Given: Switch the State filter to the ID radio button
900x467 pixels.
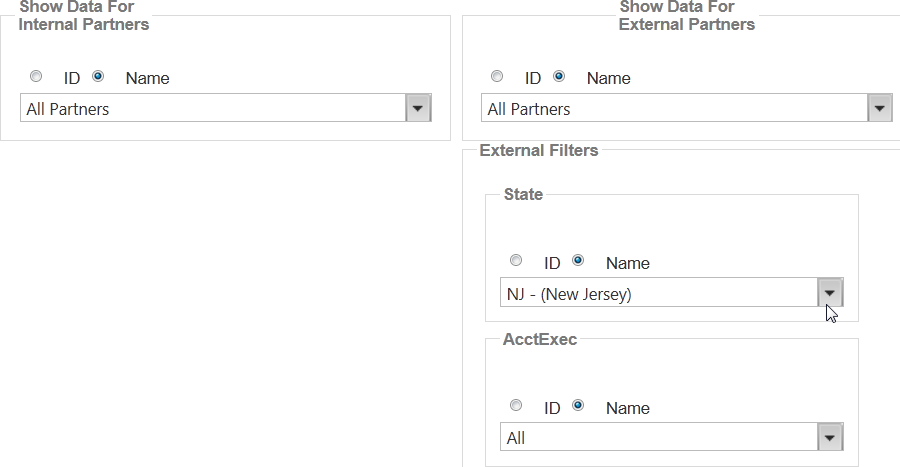Looking at the screenshot, I should click(x=516, y=260).
